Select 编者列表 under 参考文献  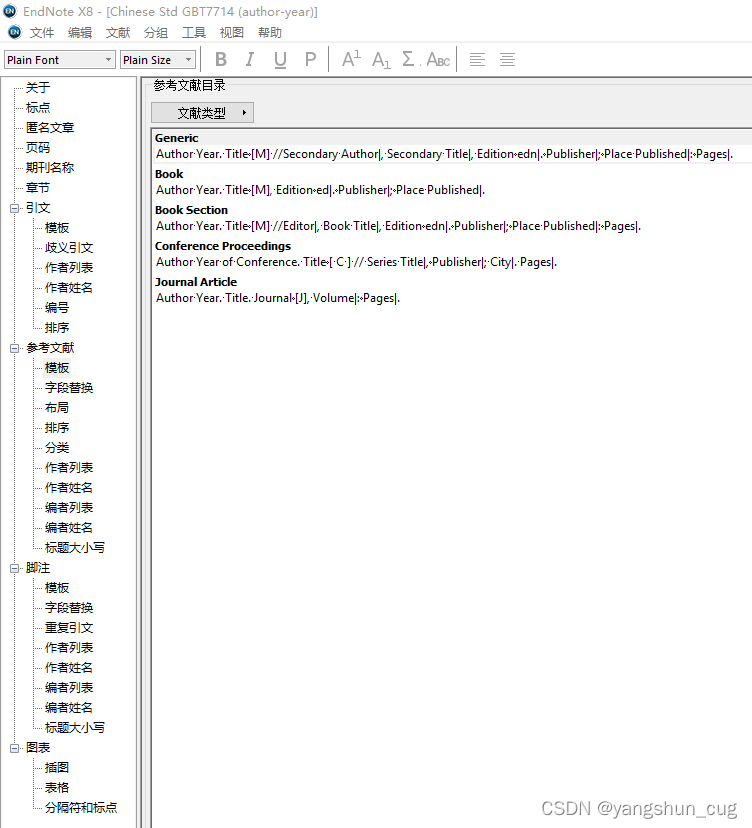pos(69,507)
